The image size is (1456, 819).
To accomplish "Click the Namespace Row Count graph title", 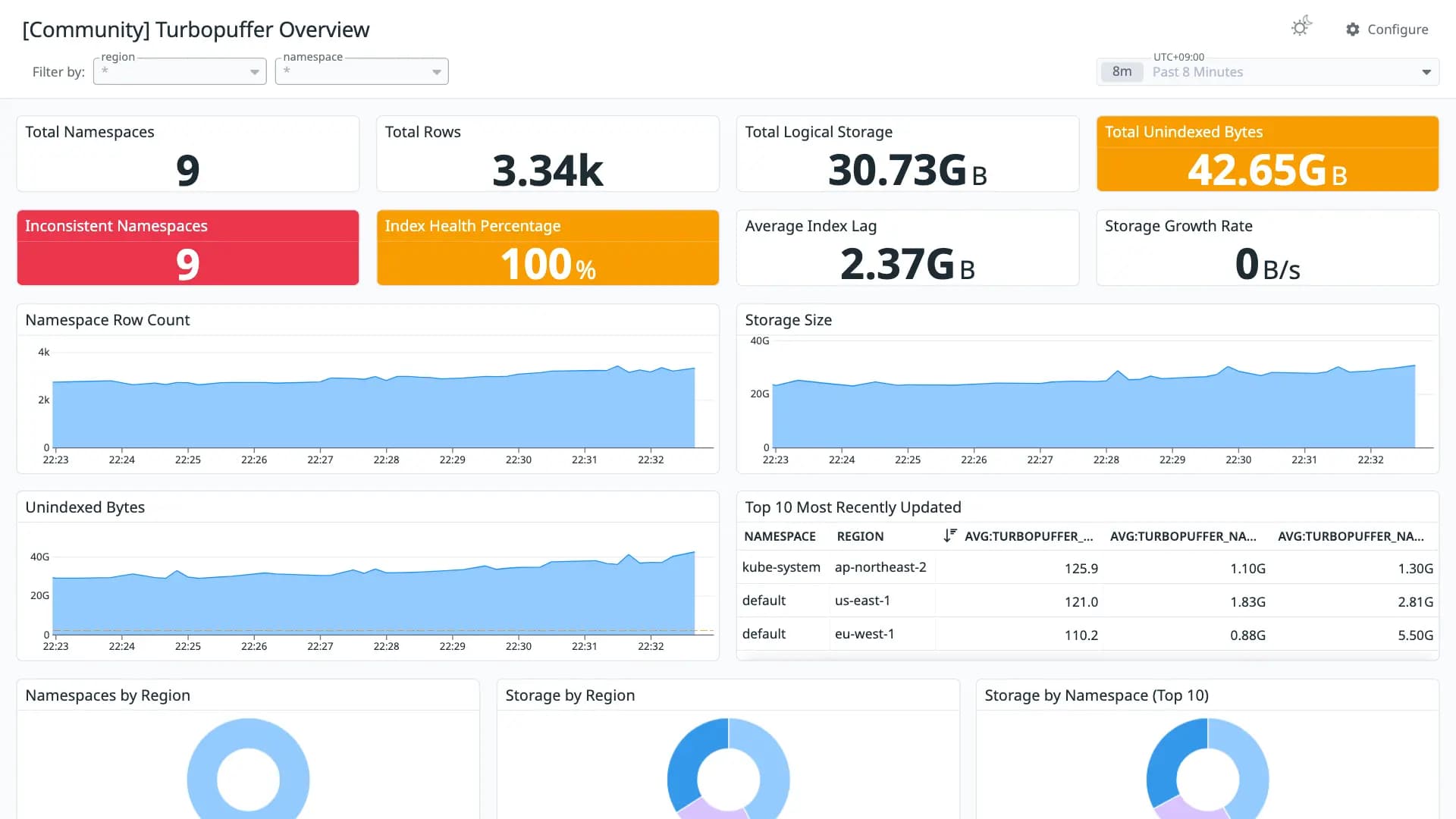I will [108, 320].
